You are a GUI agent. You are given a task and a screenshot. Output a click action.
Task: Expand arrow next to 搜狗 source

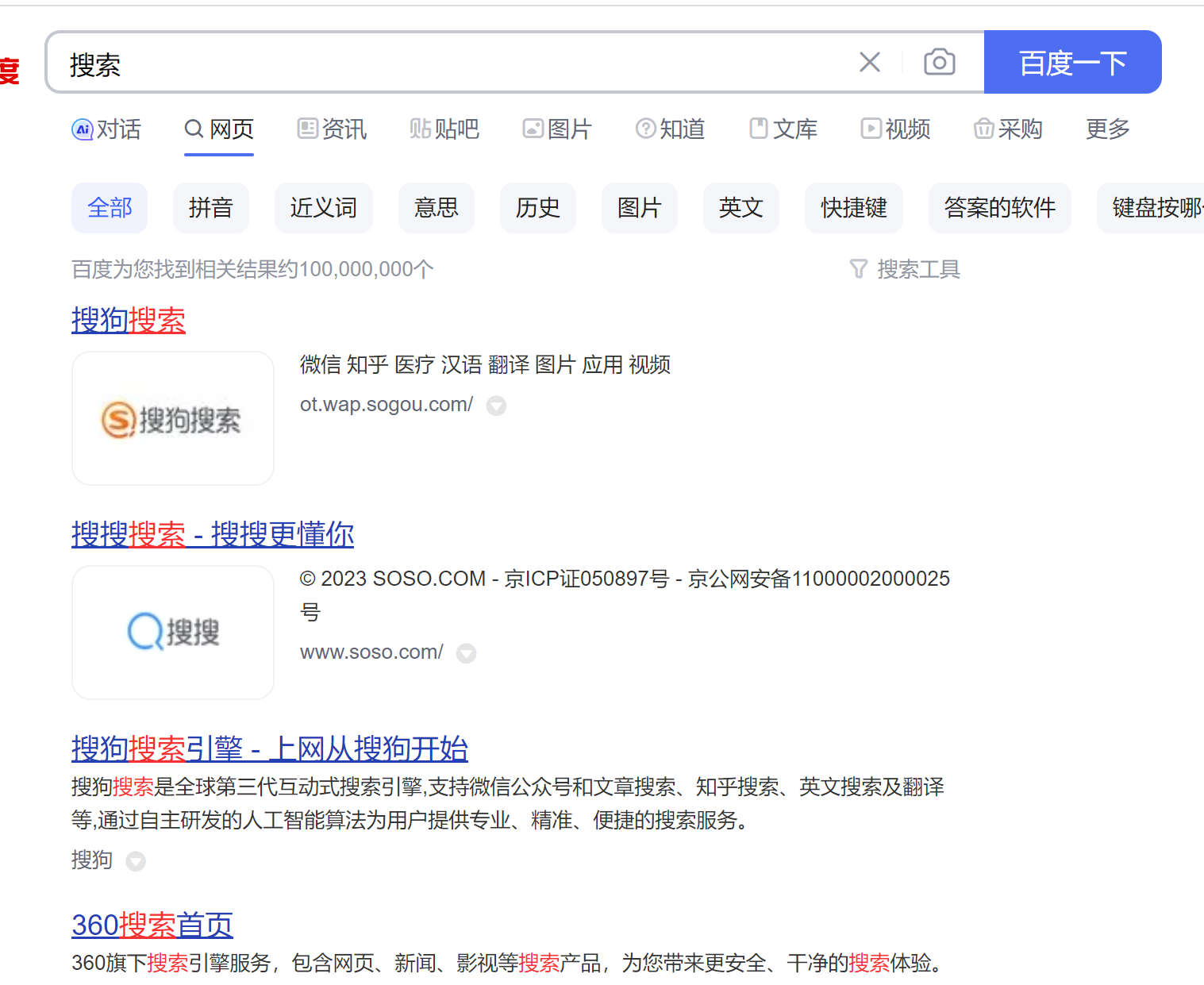tap(136, 861)
